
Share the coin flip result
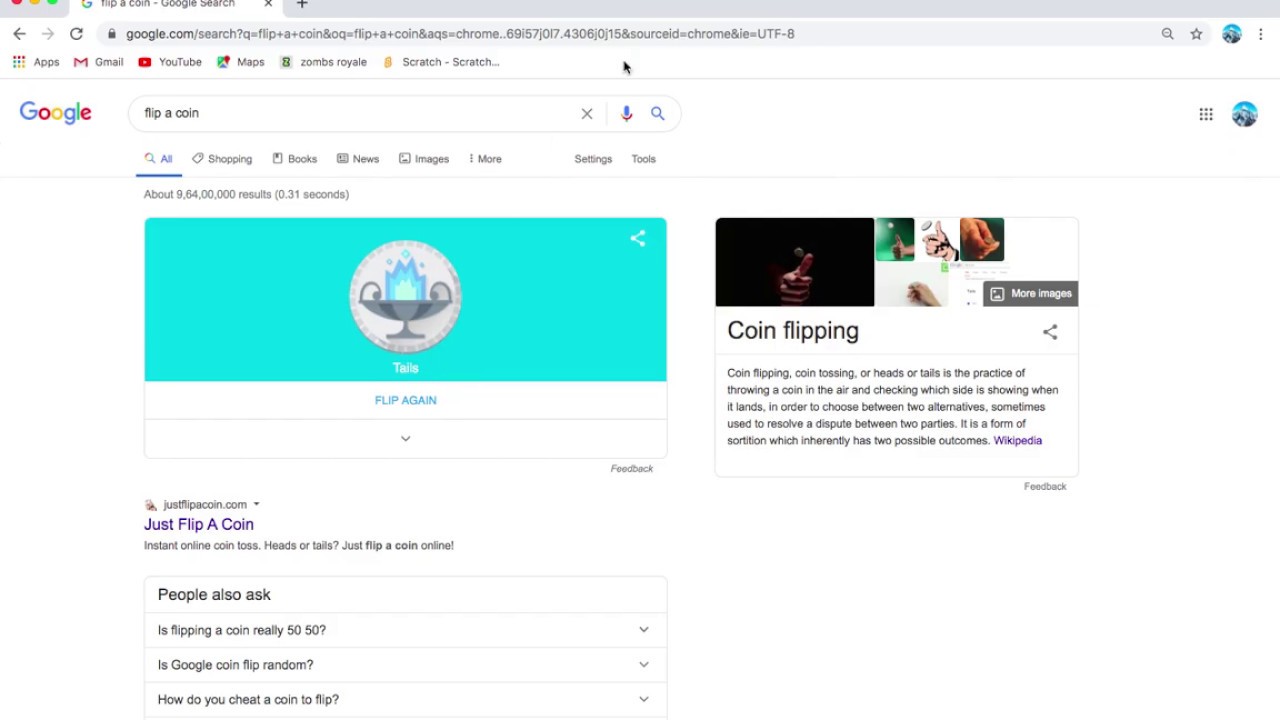(638, 238)
